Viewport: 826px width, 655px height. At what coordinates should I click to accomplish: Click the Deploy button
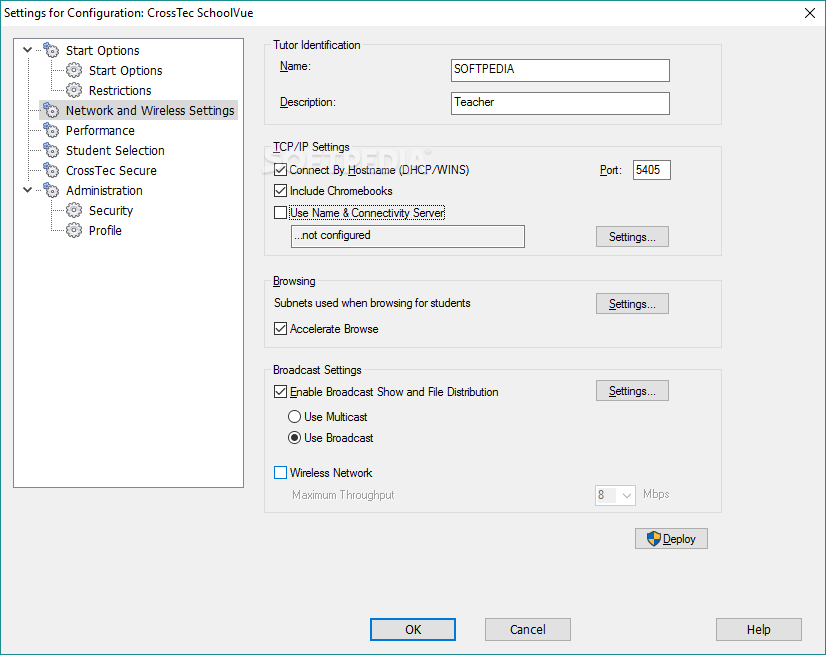(x=671, y=539)
